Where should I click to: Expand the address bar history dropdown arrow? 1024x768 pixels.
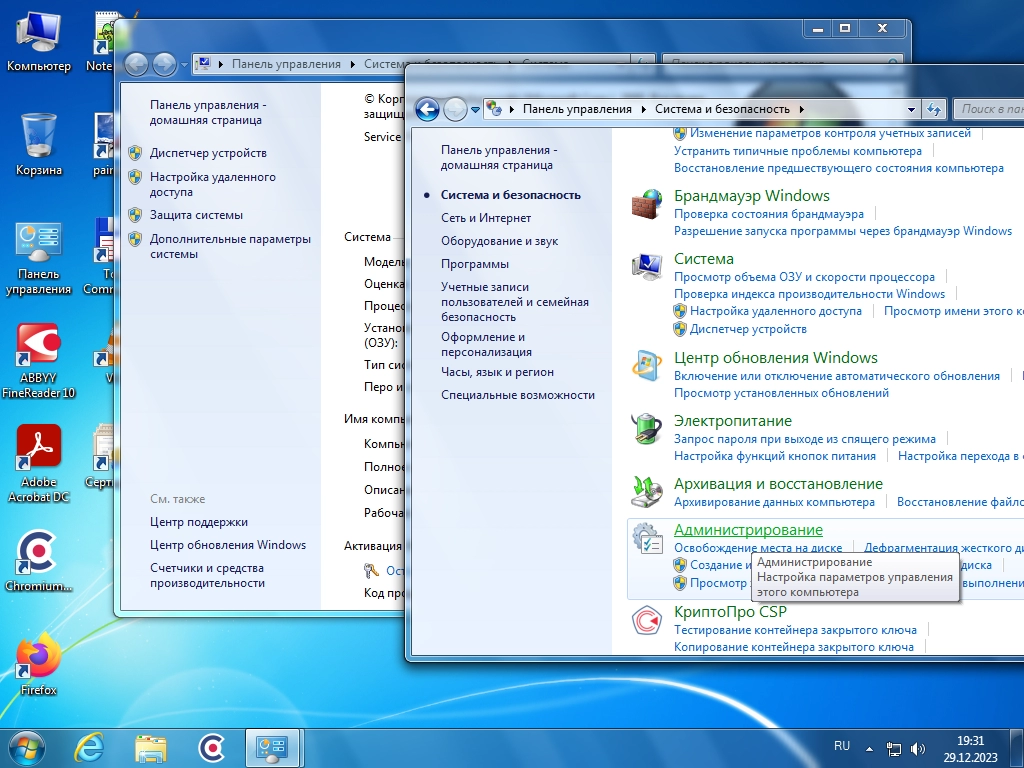pos(911,109)
